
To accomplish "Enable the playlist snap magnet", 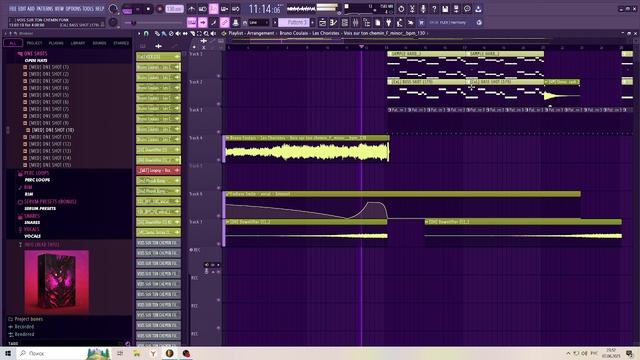I will coord(146,33).
